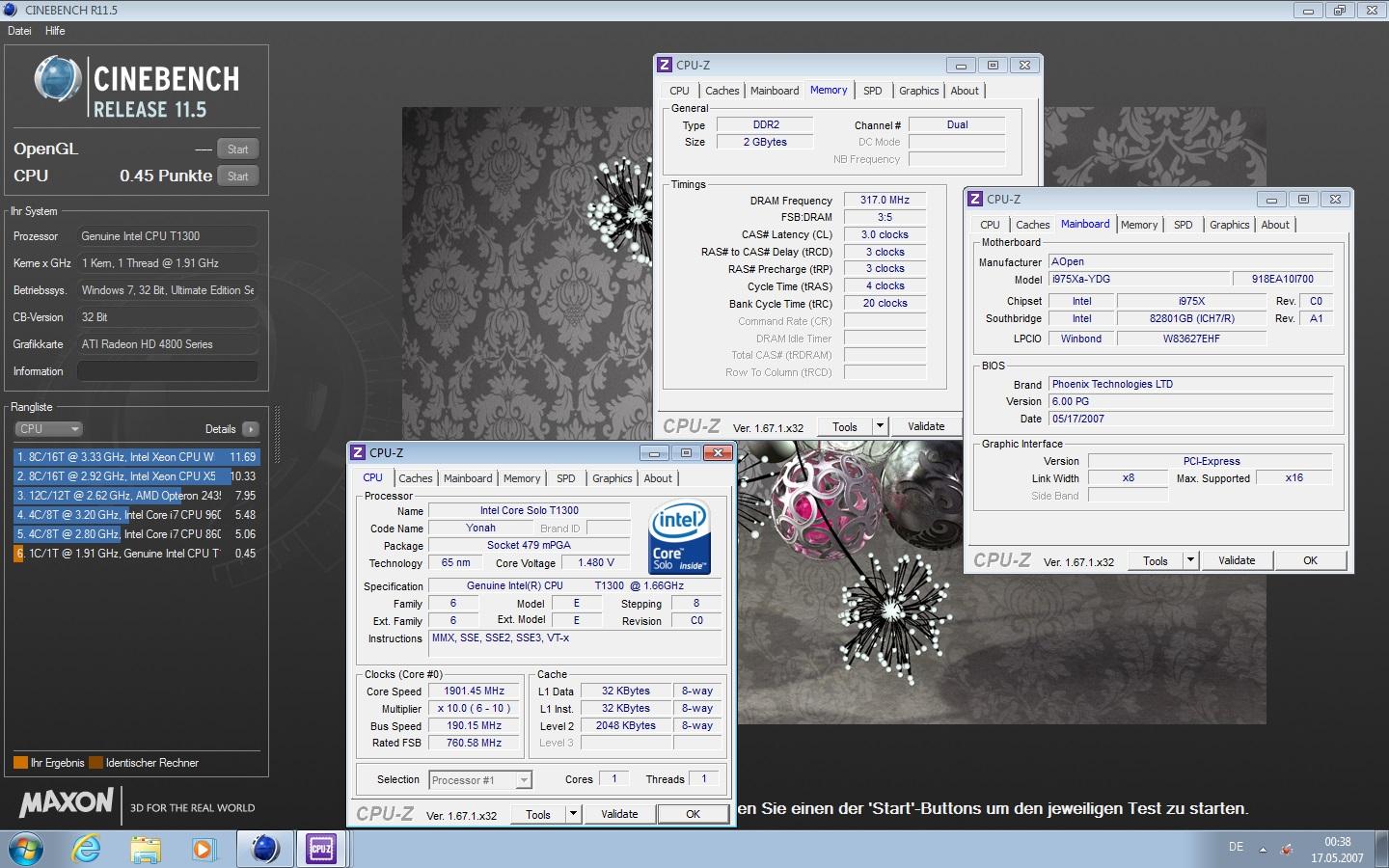Image resolution: width=1389 pixels, height=868 pixels.
Task: Click the Information input field
Action: coord(168,371)
